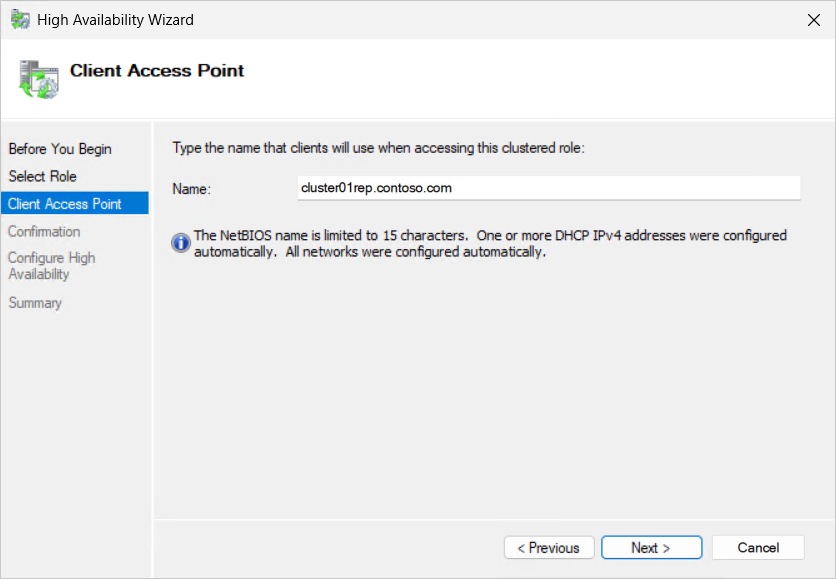The width and height of the screenshot is (836, 579).
Task: Open the Select Role step in the sidebar
Action: (43, 176)
